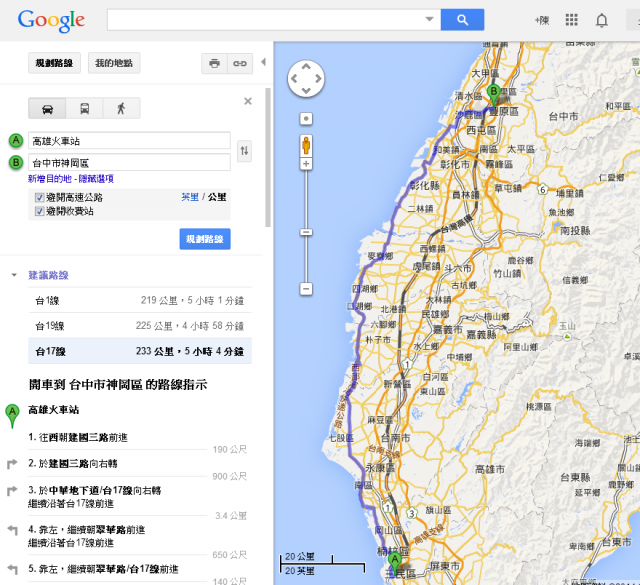
Task: Click the blue search magnifier button
Action: [x=462, y=20]
